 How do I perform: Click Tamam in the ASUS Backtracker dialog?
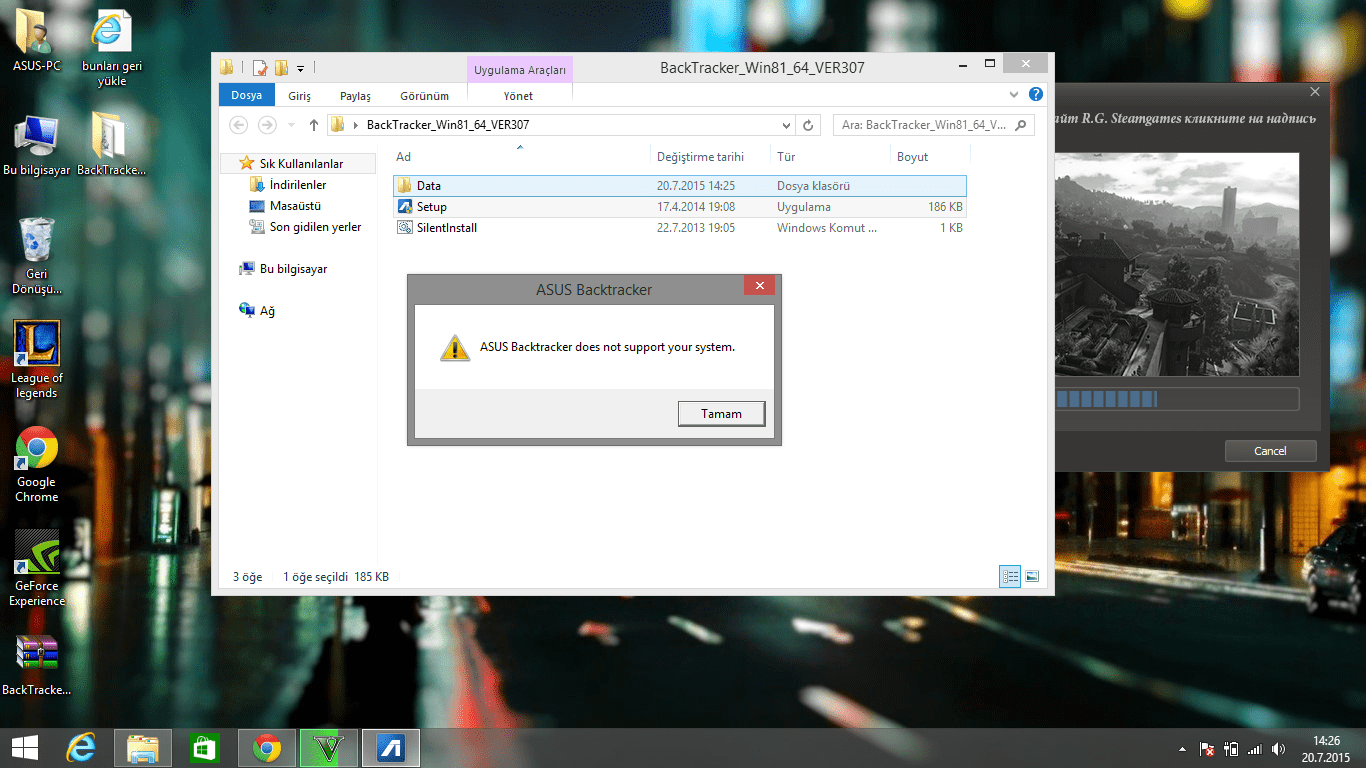click(x=721, y=413)
